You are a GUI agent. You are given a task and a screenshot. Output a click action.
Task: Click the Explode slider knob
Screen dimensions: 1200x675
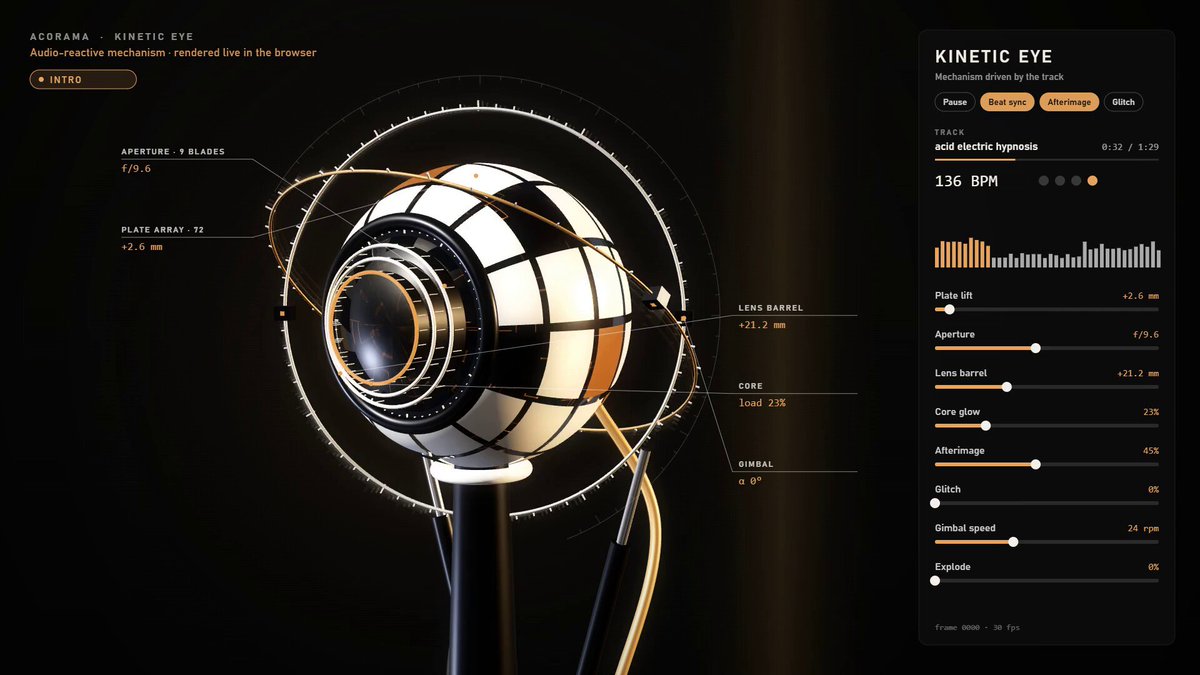(935, 580)
